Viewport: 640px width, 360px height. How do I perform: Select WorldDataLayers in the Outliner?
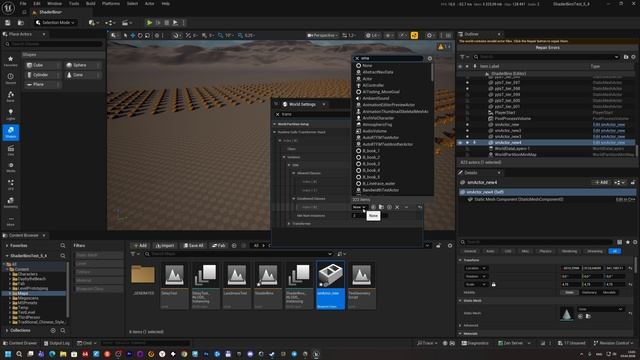[512, 149]
